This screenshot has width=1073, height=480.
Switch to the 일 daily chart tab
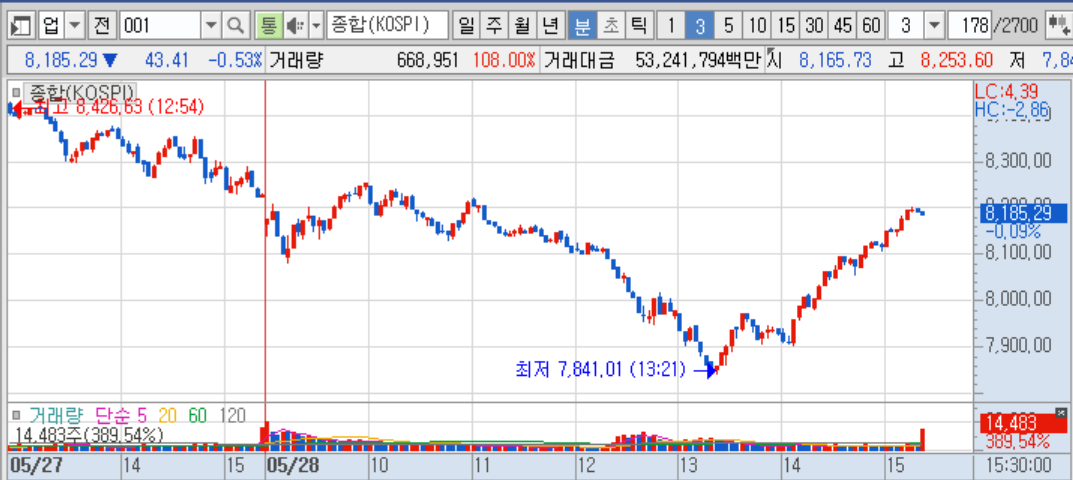point(465,27)
